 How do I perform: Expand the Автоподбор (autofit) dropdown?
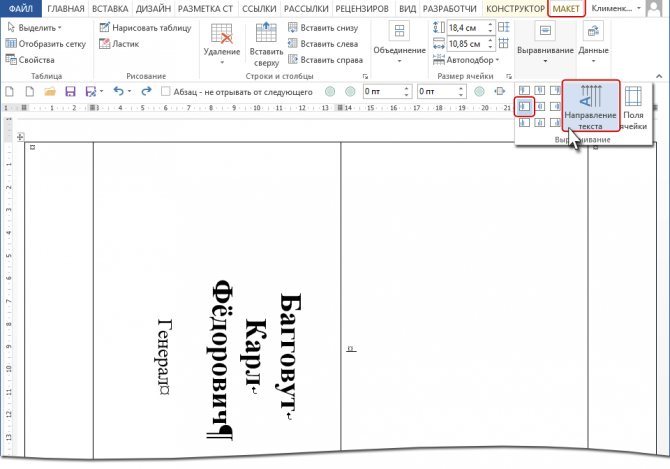point(465,59)
